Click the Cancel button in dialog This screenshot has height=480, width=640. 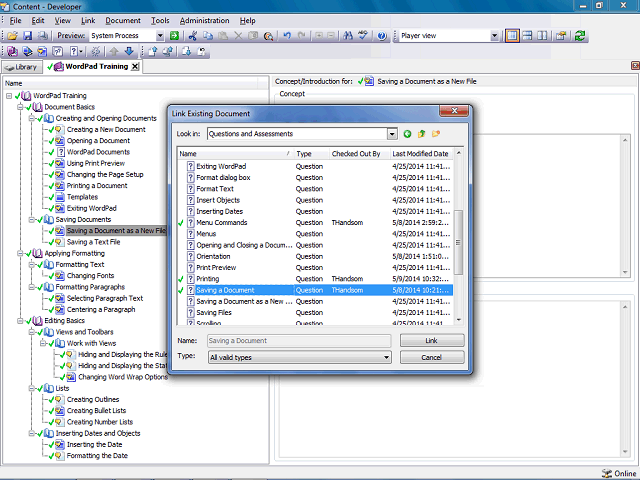tap(432, 358)
